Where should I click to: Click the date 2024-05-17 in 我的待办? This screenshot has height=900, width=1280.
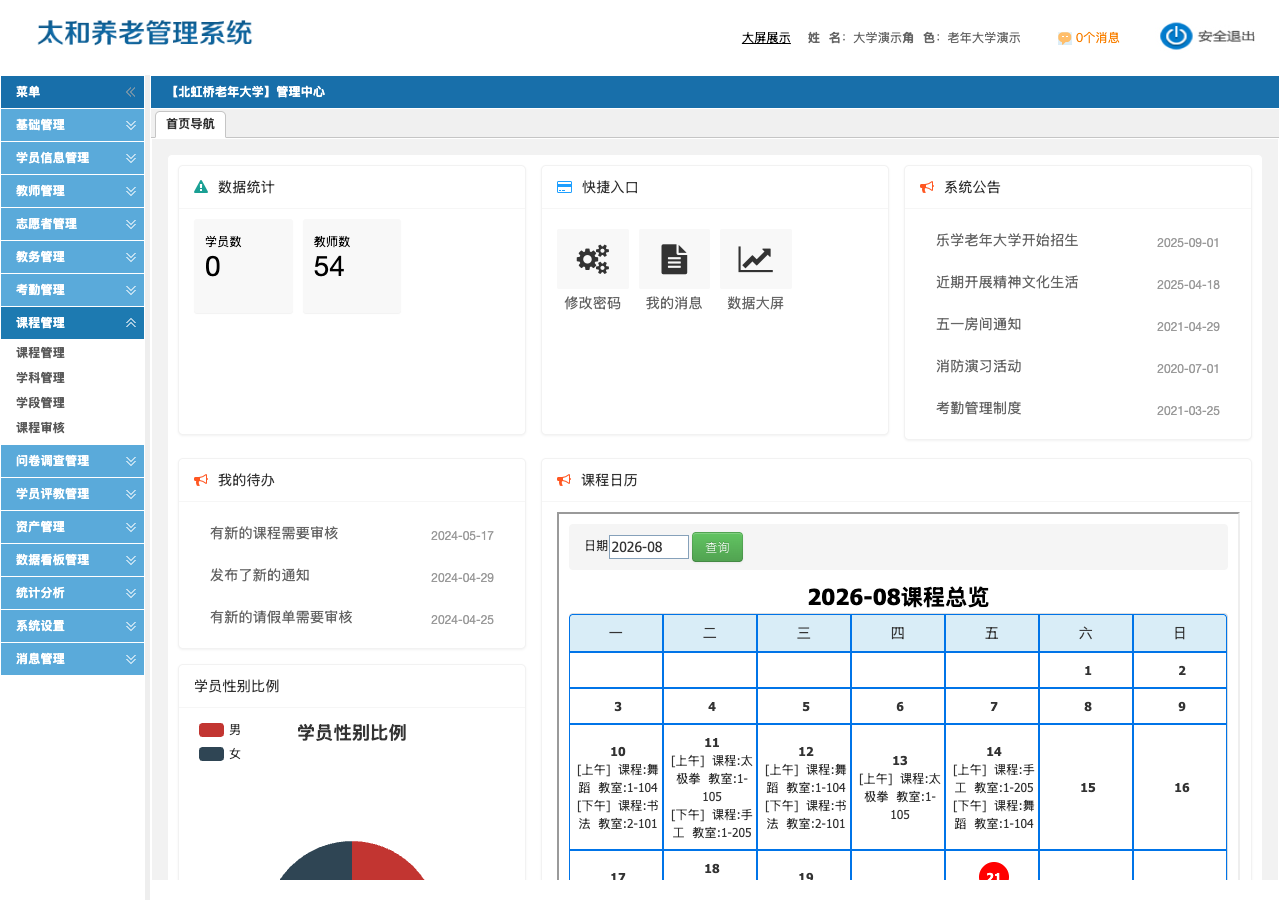click(x=462, y=536)
